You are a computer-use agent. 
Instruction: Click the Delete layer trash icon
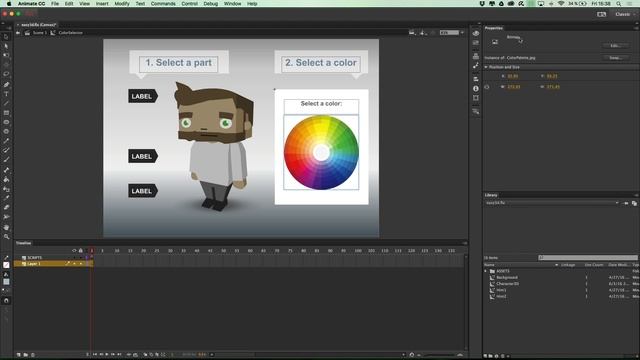pos(33,355)
